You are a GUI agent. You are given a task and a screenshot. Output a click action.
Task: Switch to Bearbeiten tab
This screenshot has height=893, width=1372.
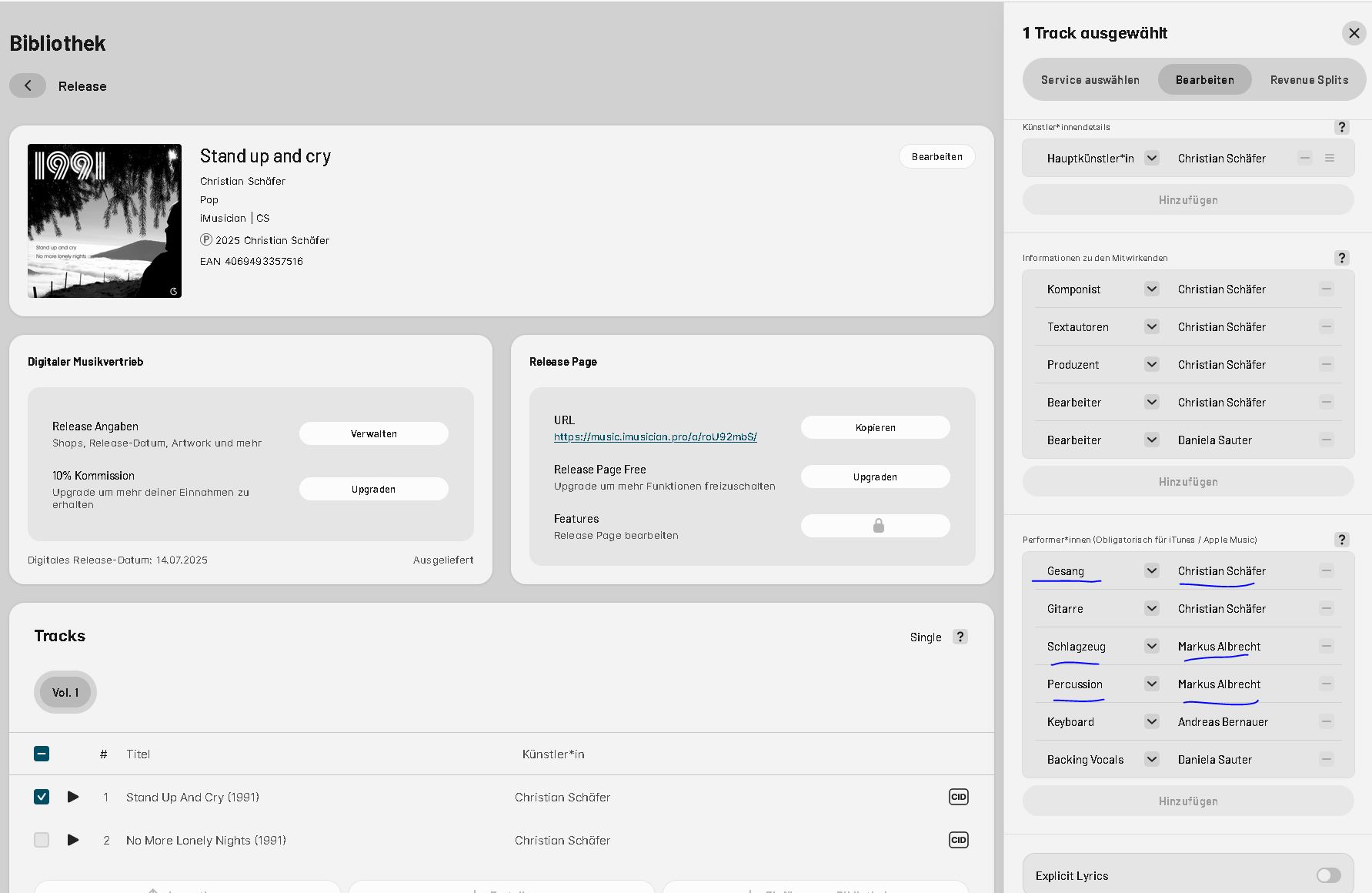click(x=1205, y=80)
